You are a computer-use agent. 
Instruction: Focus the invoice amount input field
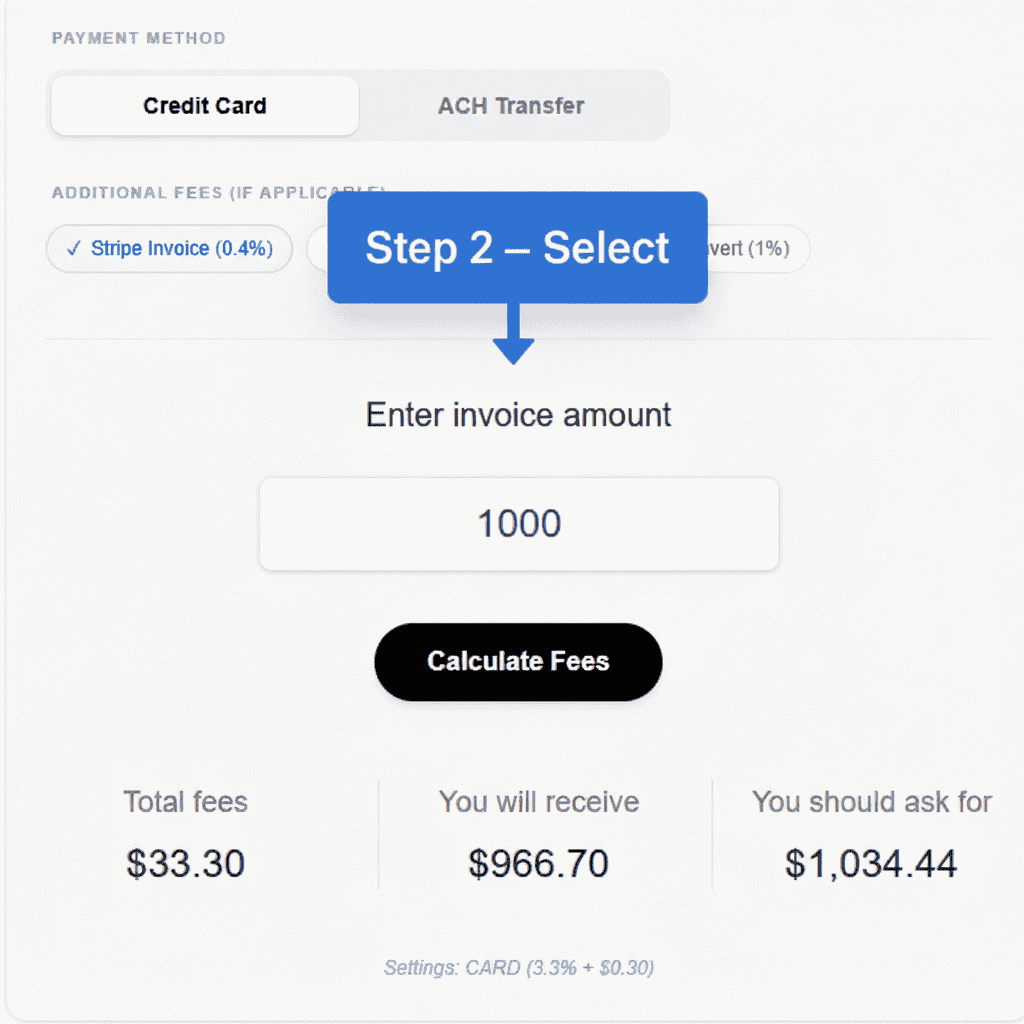[518, 524]
